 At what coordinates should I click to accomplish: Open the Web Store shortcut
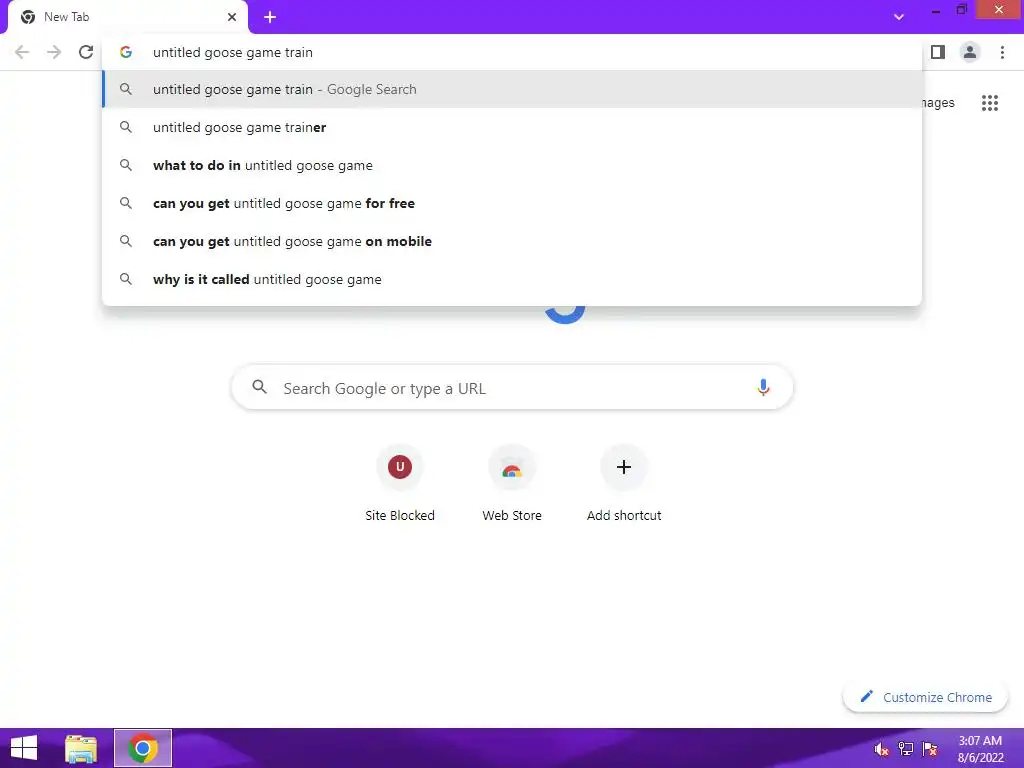pos(512,483)
